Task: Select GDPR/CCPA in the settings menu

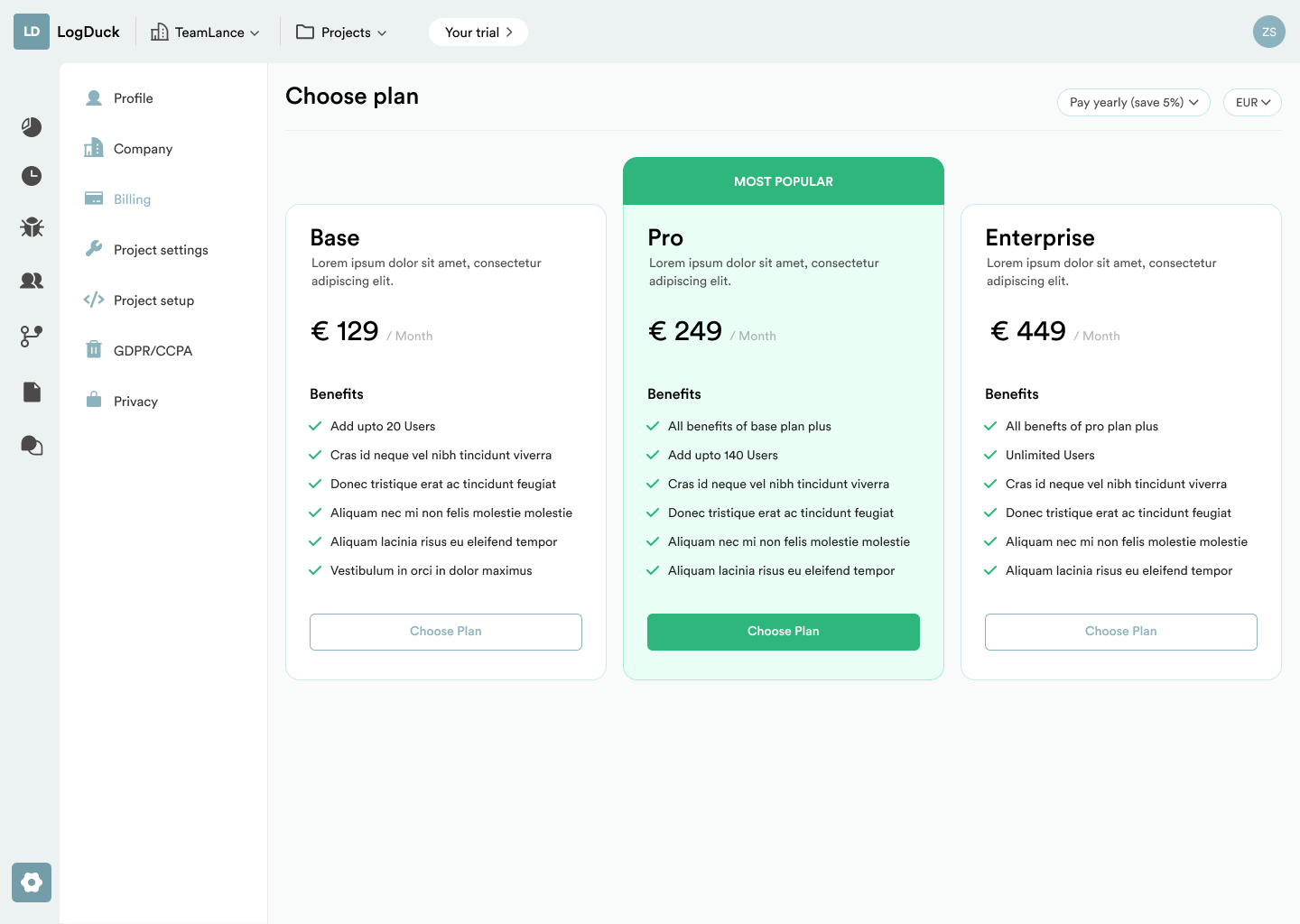Action: (x=153, y=351)
